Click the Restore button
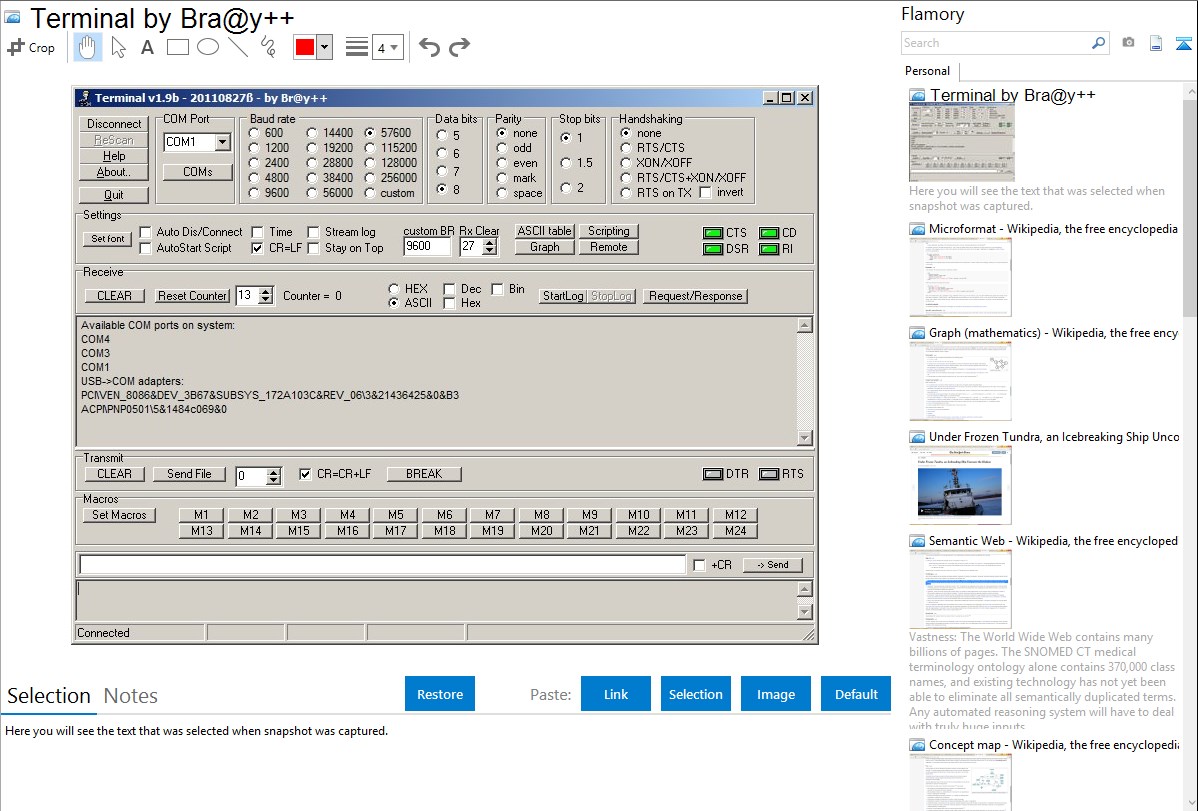This screenshot has height=811, width=1198. pyautogui.click(x=440, y=694)
